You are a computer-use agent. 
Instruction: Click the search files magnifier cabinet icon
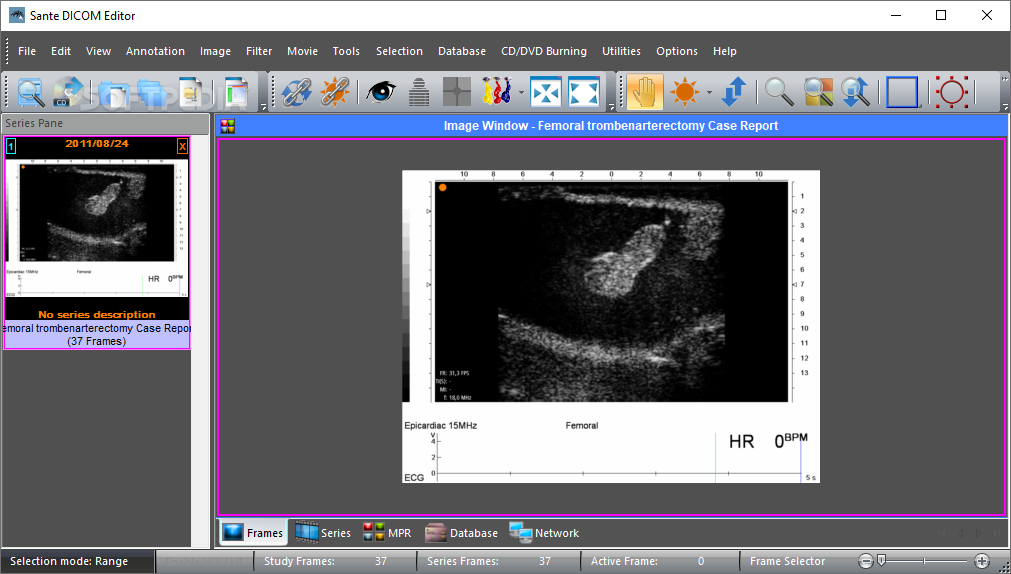click(x=30, y=92)
